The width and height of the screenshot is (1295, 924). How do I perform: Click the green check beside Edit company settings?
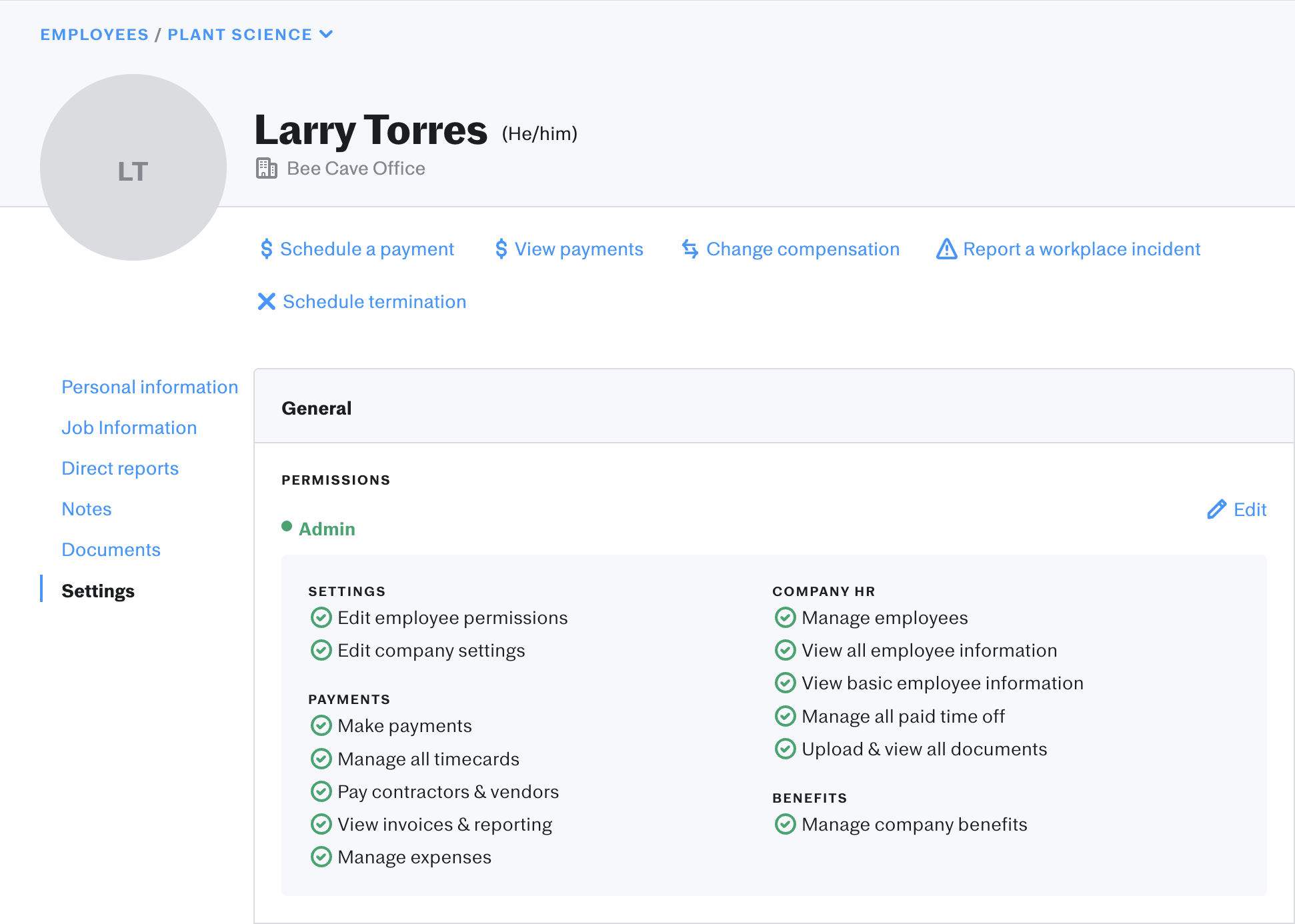[321, 650]
